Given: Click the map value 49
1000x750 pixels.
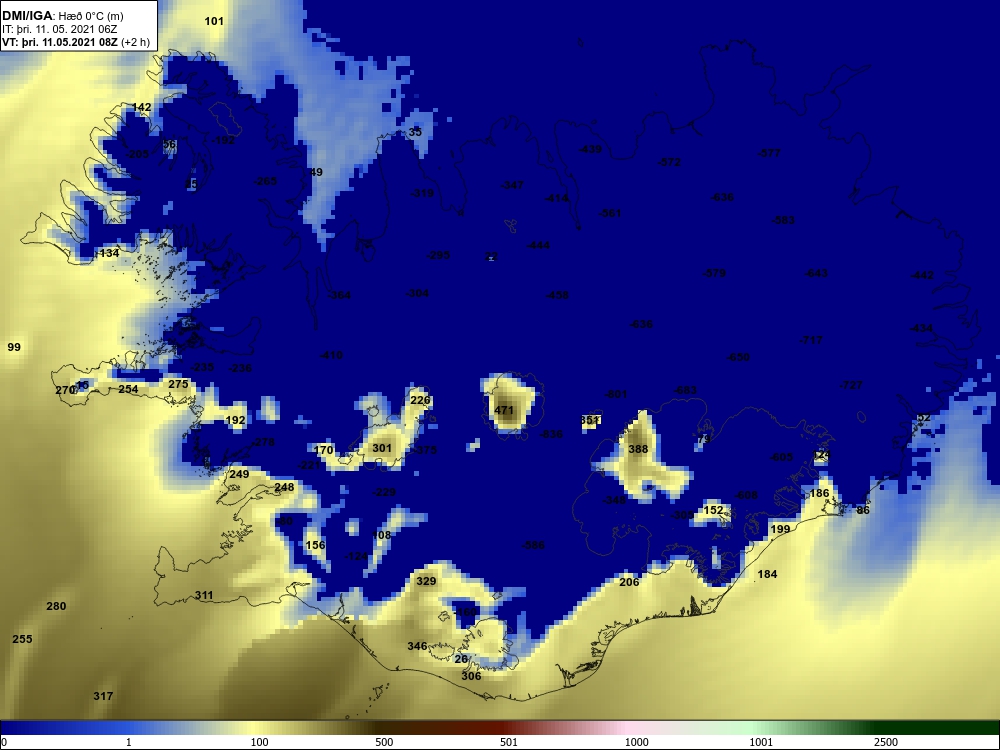Looking at the screenshot, I should coord(316,172).
